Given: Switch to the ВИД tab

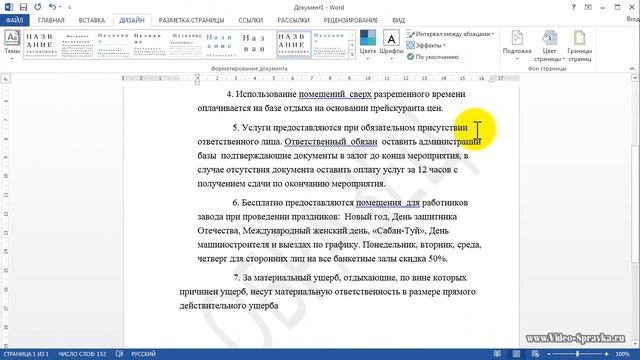Looking at the screenshot, I should (x=398, y=20).
